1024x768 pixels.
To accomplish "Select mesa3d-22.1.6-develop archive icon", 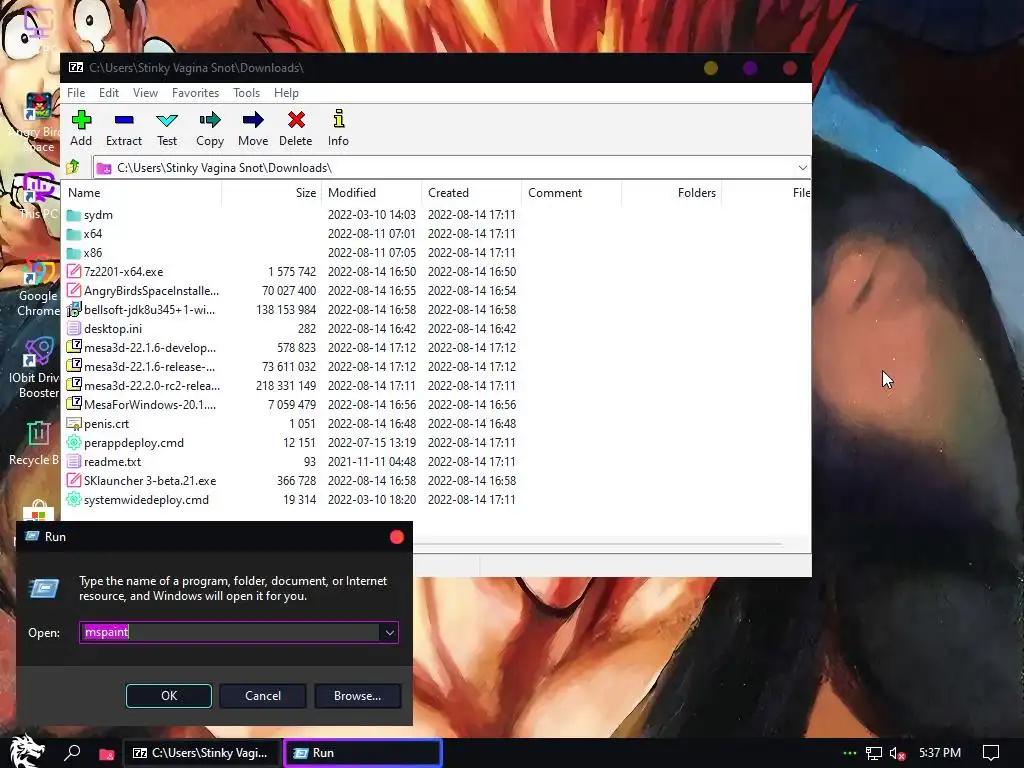I will click(x=74, y=347).
